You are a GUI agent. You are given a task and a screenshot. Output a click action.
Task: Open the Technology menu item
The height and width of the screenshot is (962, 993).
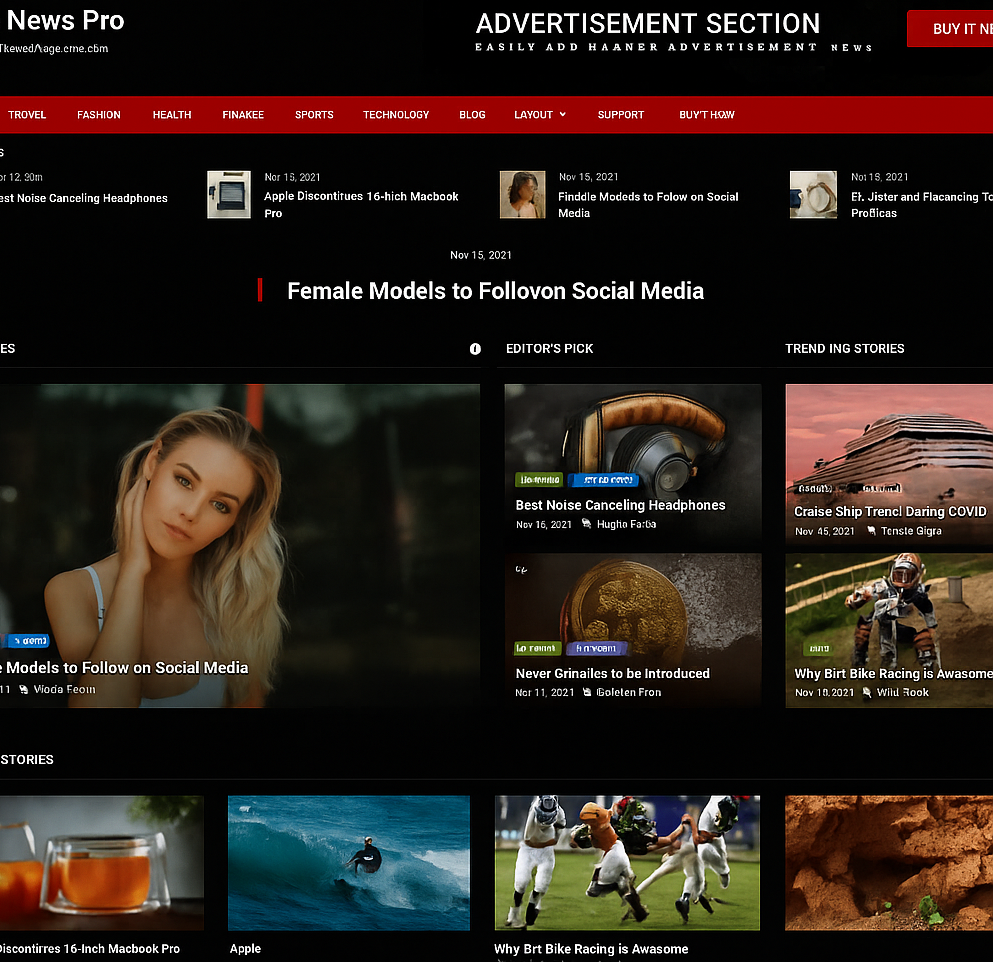point(396,115)
